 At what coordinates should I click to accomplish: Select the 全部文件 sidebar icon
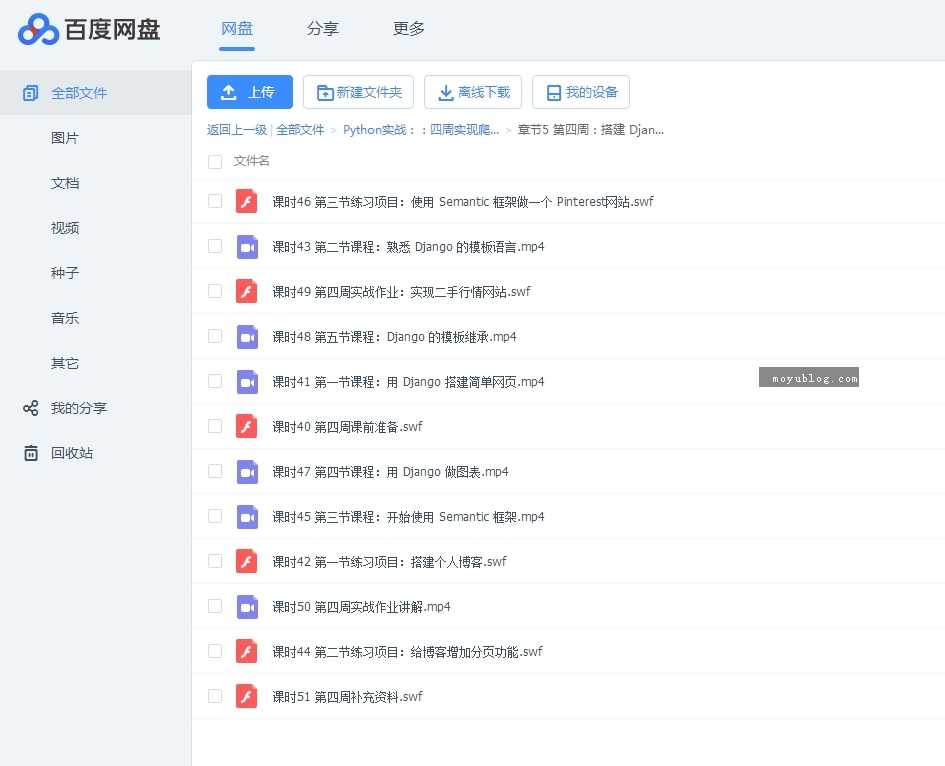coord(29,92)
